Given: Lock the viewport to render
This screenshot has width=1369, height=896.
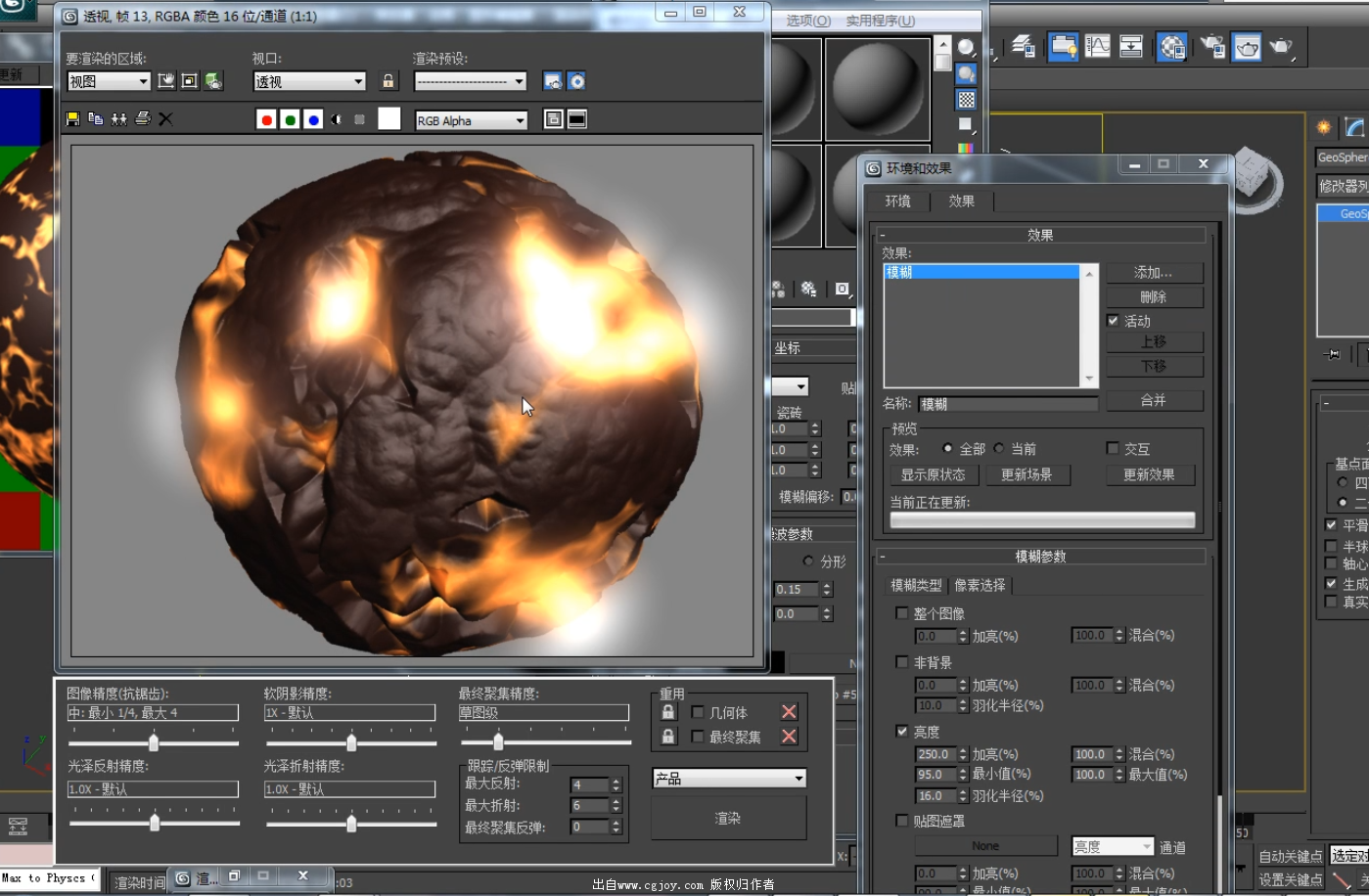Looking at the screenshot, I should pos(388,81).
